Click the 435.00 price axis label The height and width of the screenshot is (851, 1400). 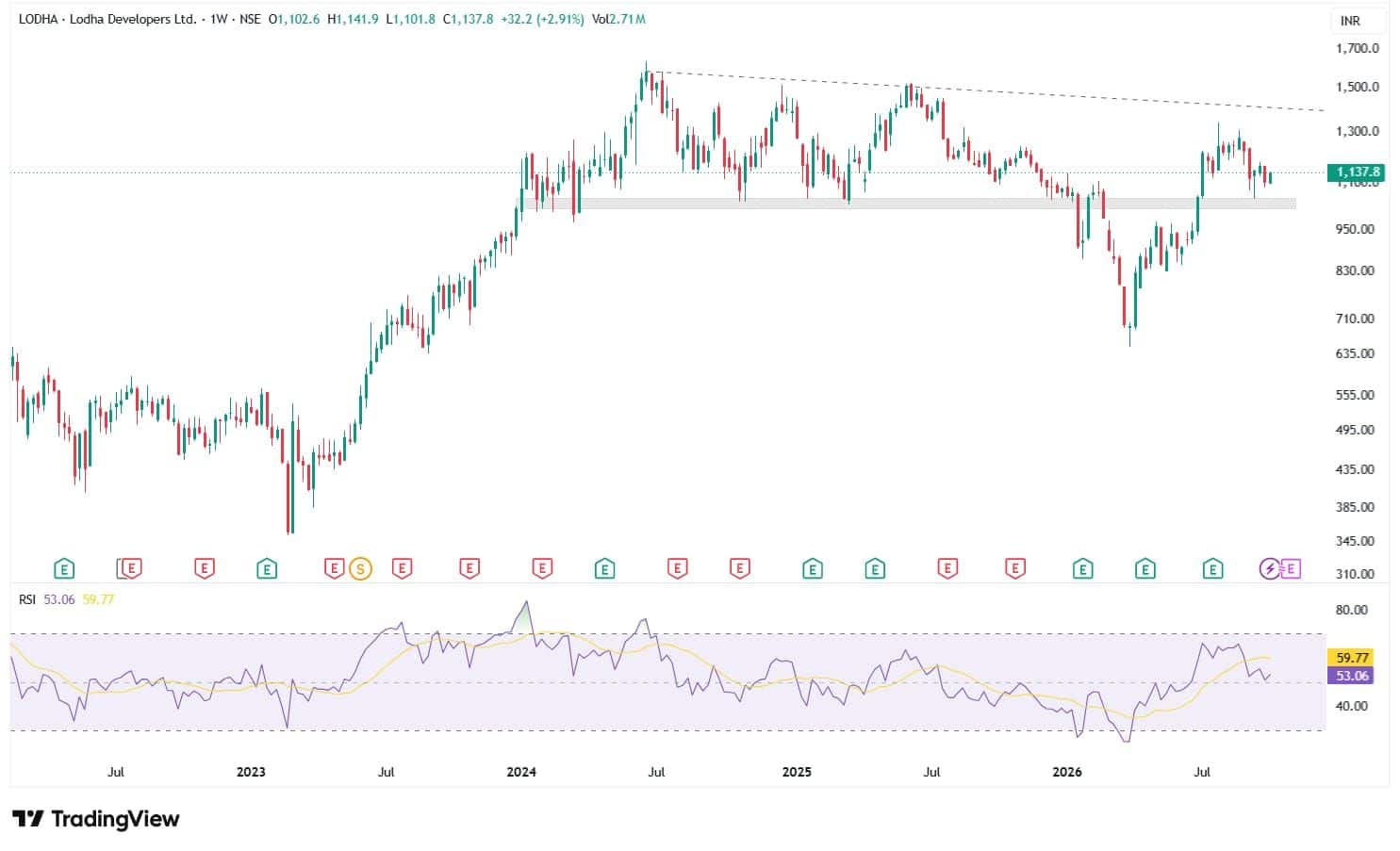(x=1354, y=469)
